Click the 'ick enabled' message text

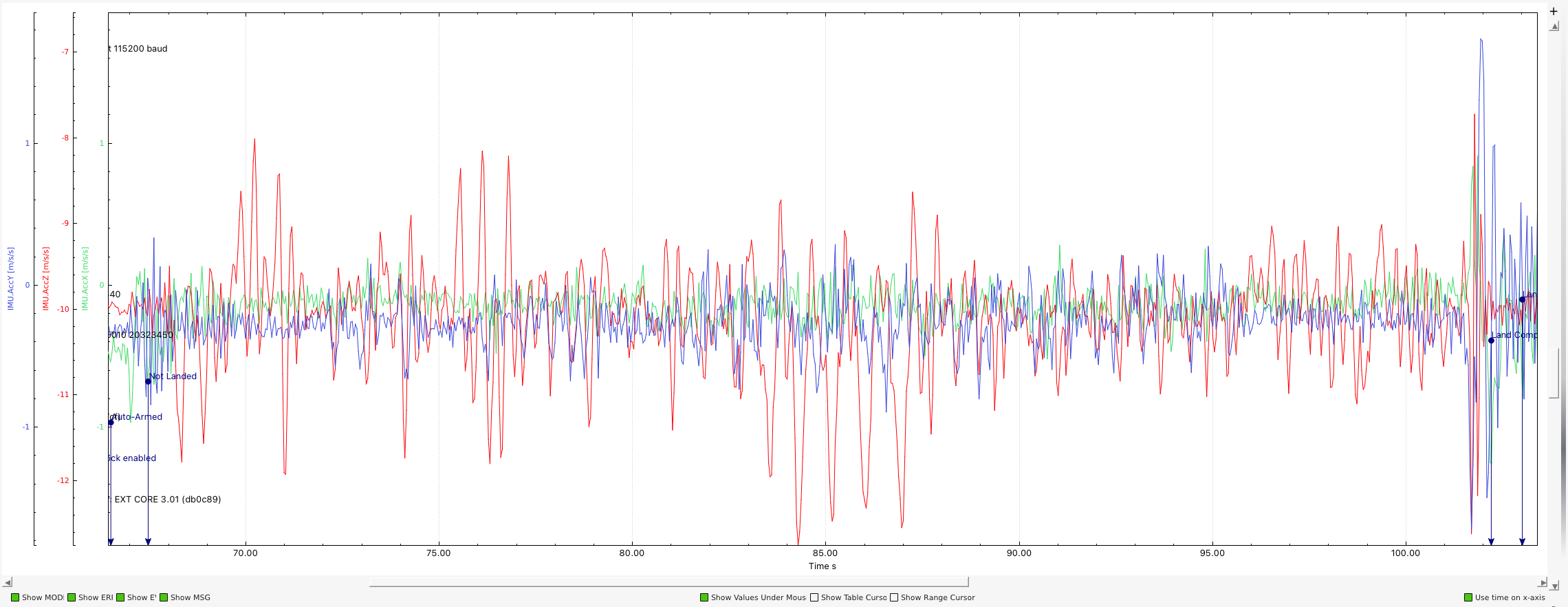click(133, 458)
